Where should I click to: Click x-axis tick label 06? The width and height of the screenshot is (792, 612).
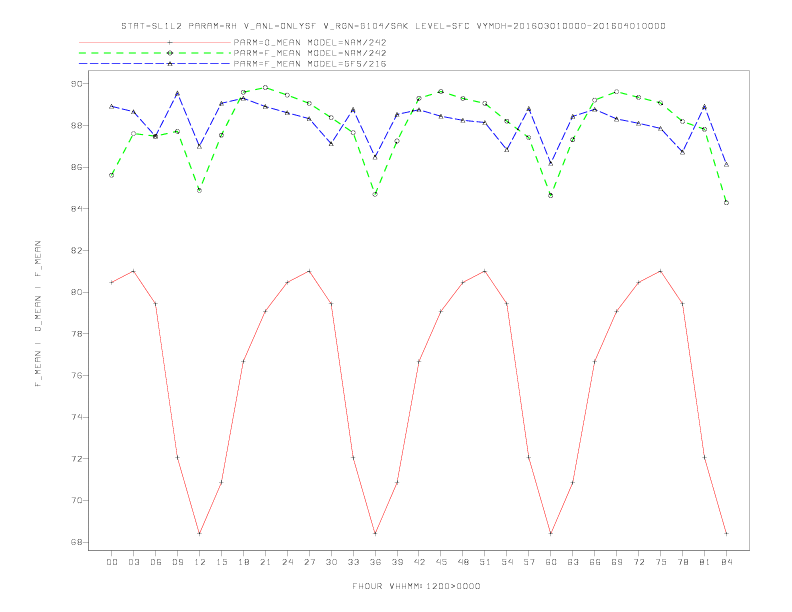[156, 562]
